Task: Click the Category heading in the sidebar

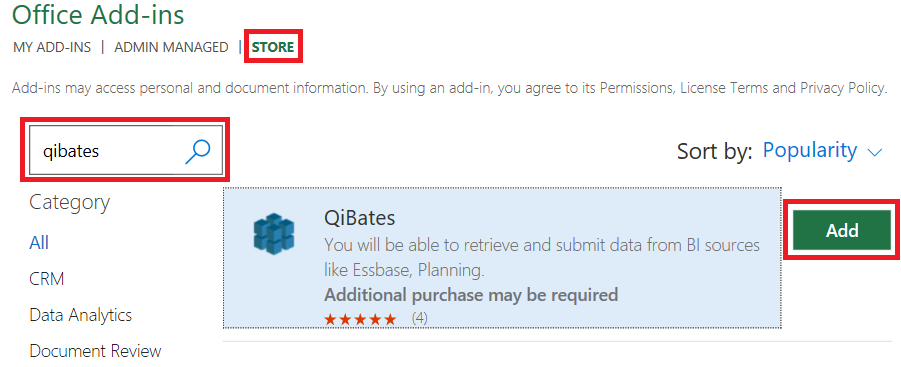Action: point(70,203)
